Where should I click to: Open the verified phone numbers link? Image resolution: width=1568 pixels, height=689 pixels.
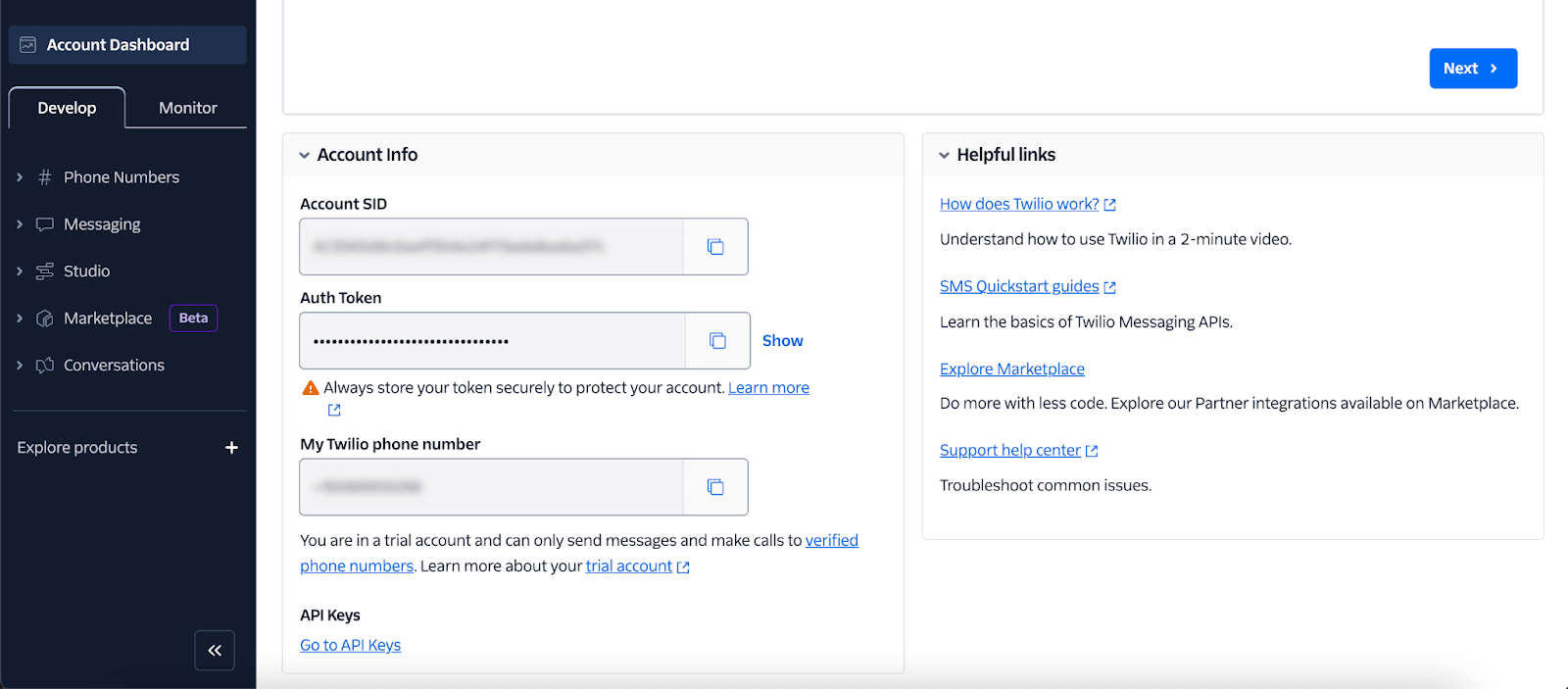pos(832,540)
